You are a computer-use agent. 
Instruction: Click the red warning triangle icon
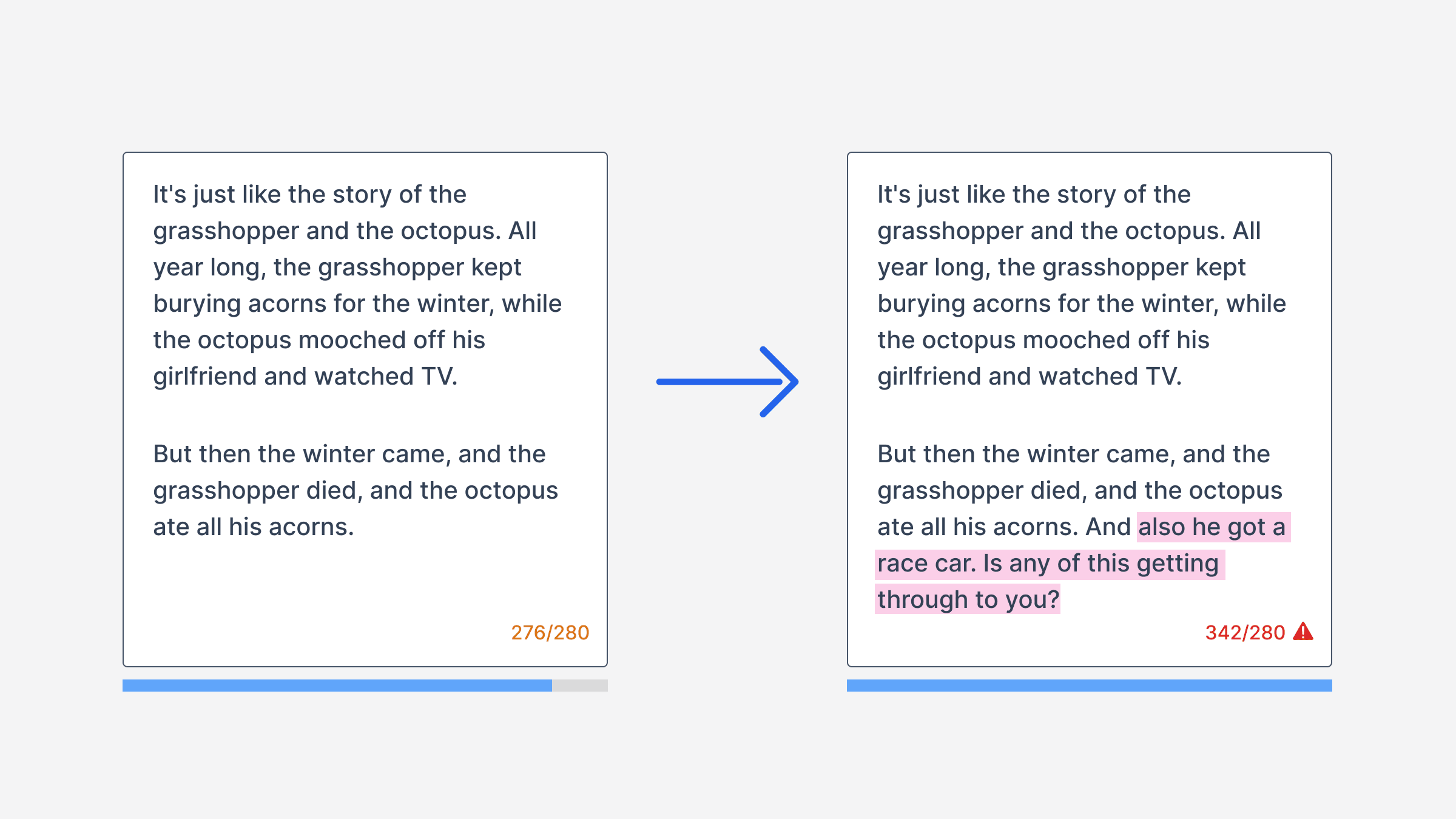[x=1303, y=632]
